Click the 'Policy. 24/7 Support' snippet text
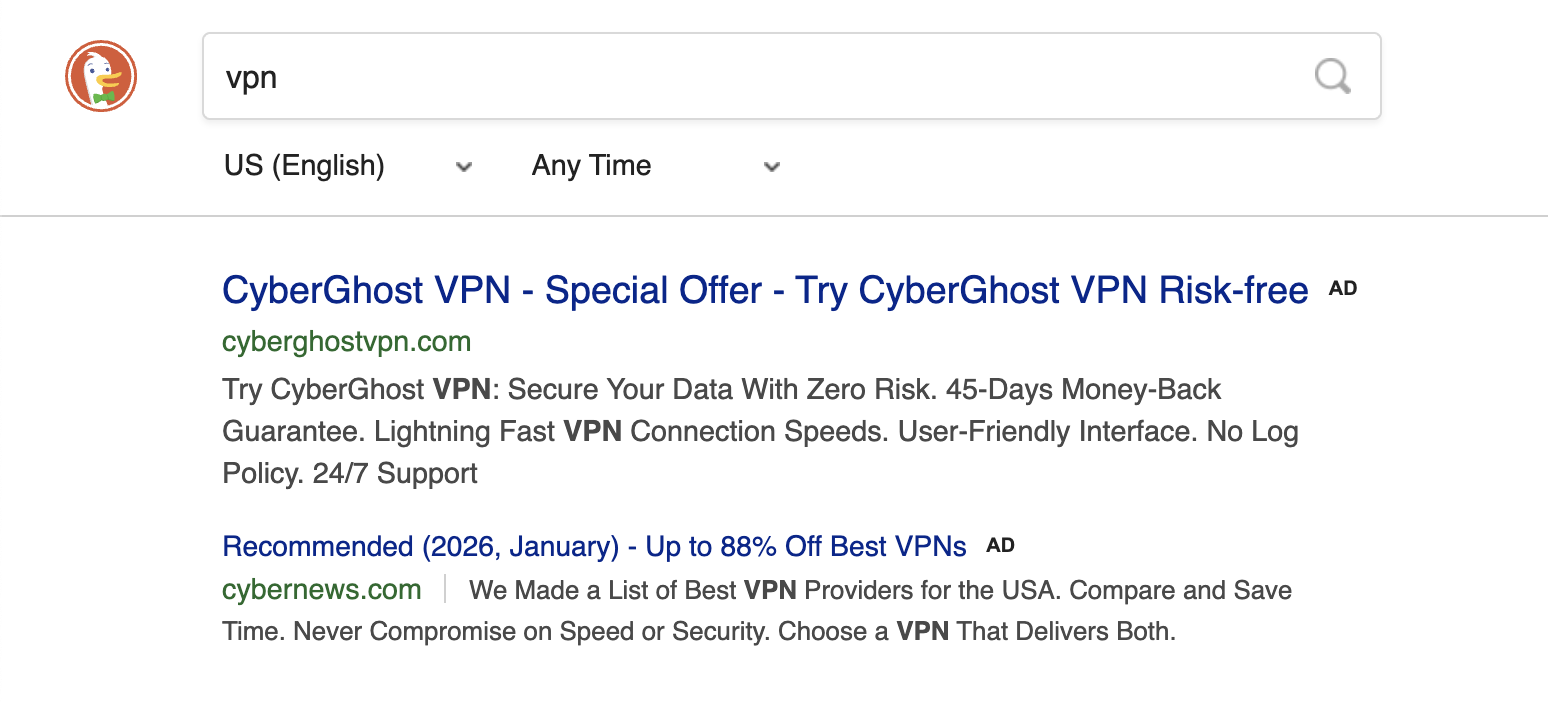 coord(350,473)
